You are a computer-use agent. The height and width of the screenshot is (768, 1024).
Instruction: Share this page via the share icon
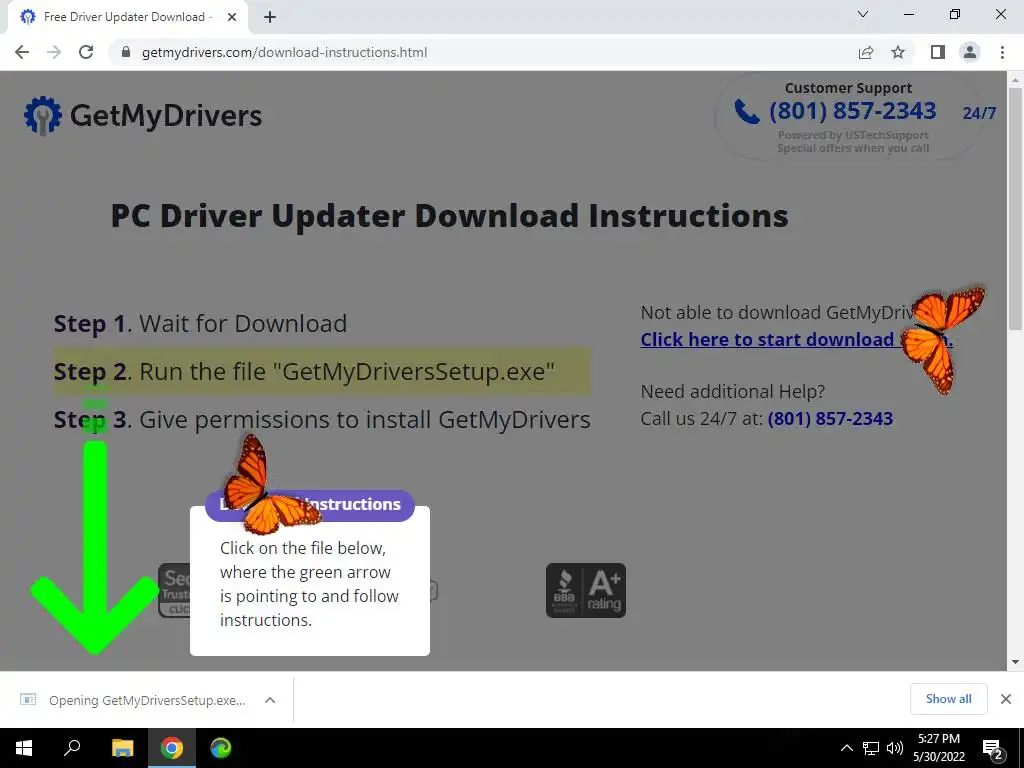[866, 52]
